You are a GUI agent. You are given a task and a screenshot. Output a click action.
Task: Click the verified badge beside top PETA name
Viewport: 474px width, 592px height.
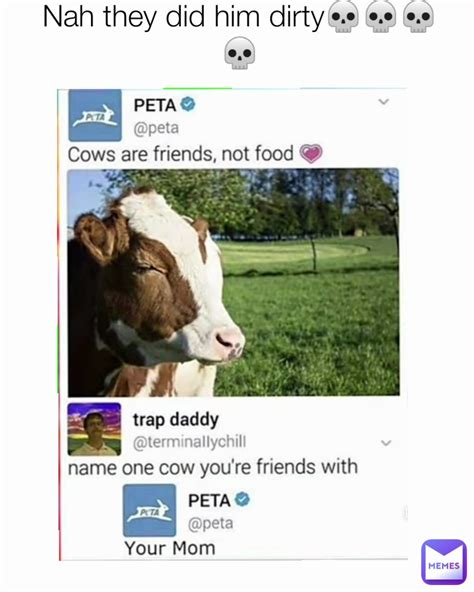click(x=188, y=104)
